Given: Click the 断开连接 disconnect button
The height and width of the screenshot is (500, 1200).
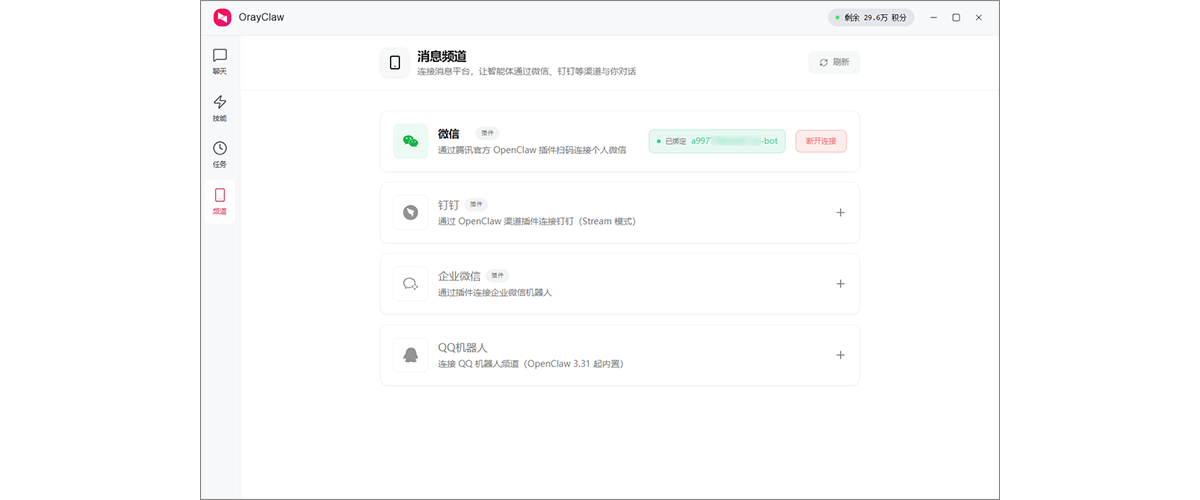Looking at the screenshot, I should point(821,141).
